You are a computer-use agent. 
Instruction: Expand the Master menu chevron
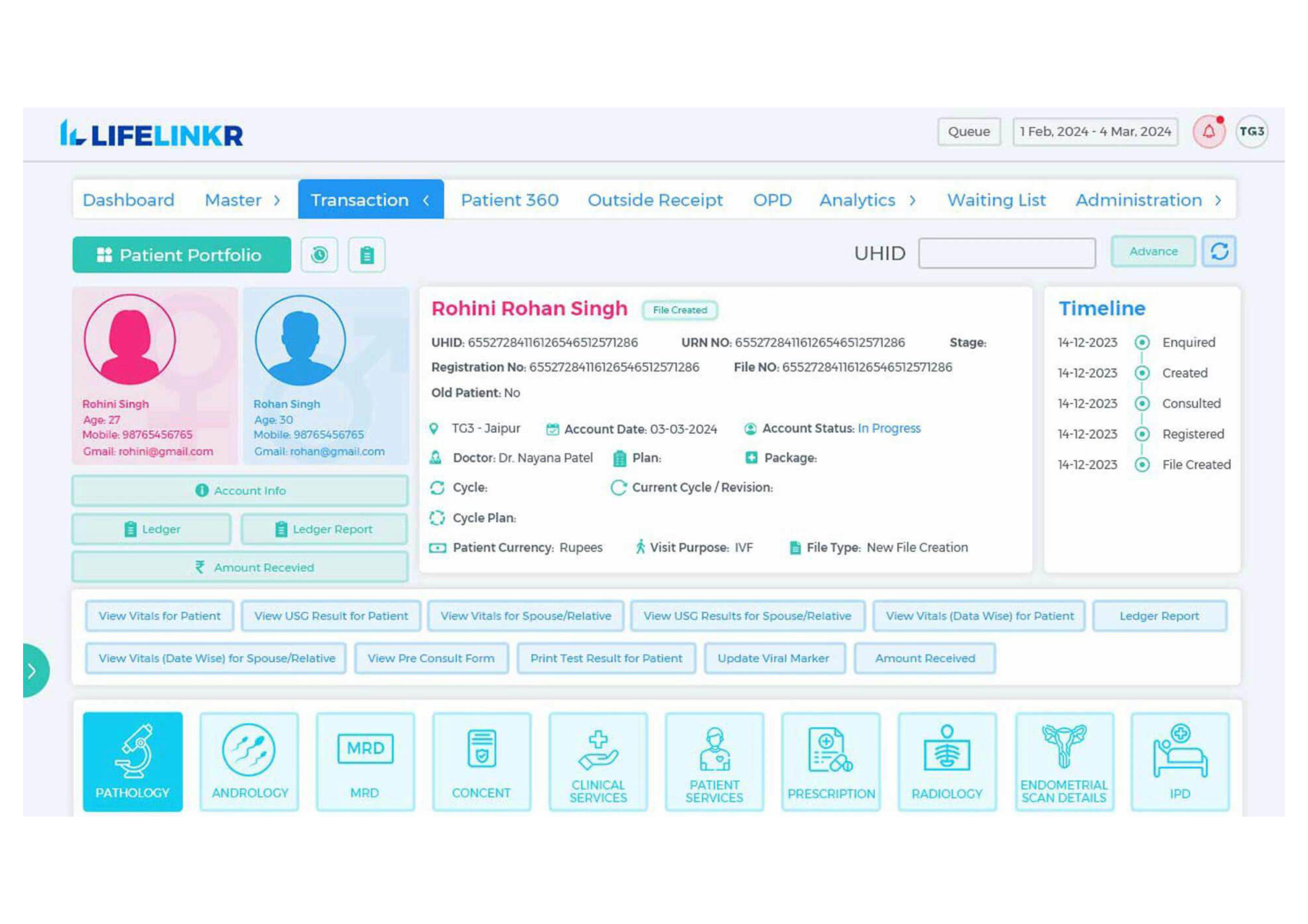pos(277,200)
